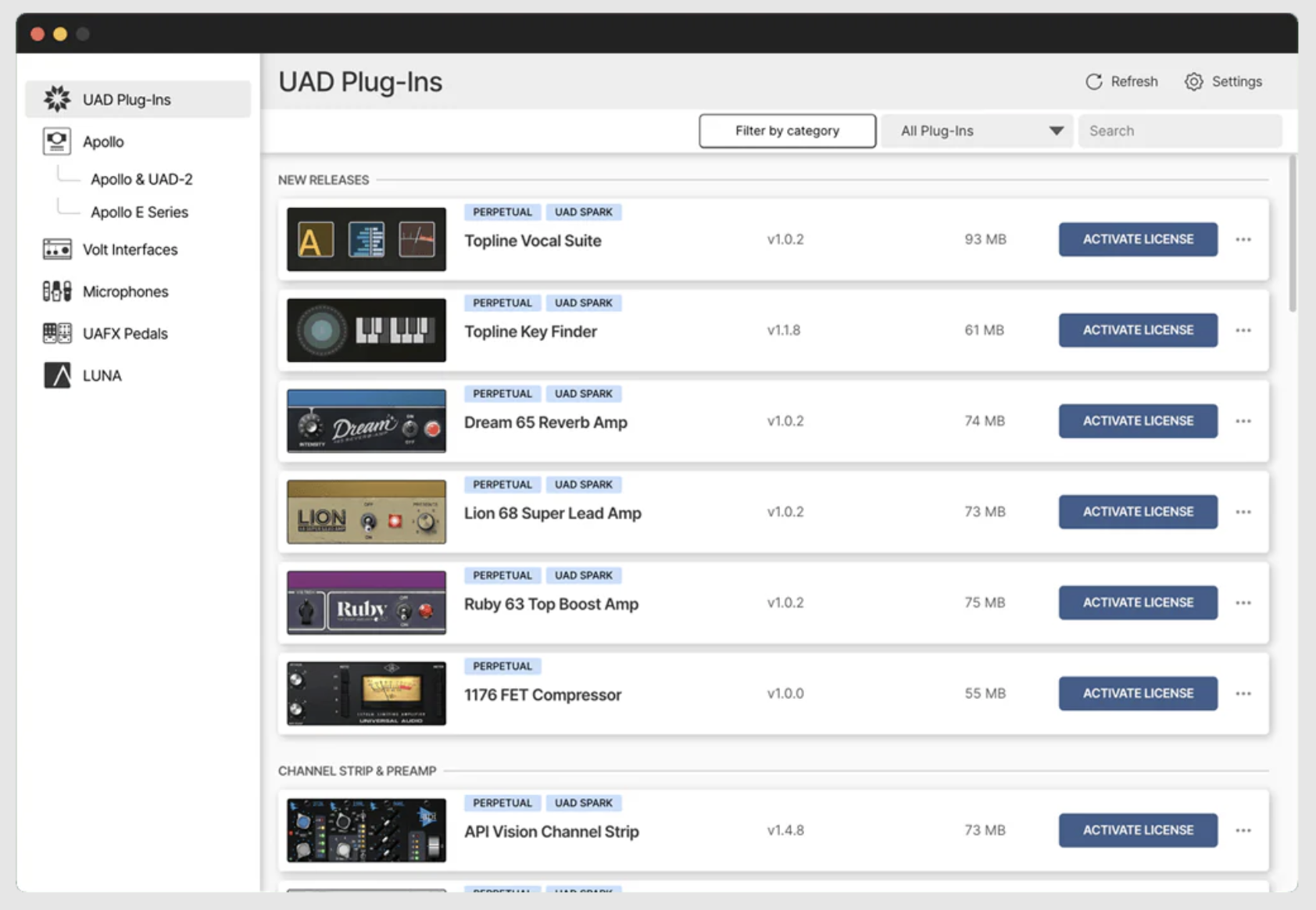This screenshot has height=910, width=1316.
Task: Click the Microphones sidebar icon
Action: tap(57, 292)
